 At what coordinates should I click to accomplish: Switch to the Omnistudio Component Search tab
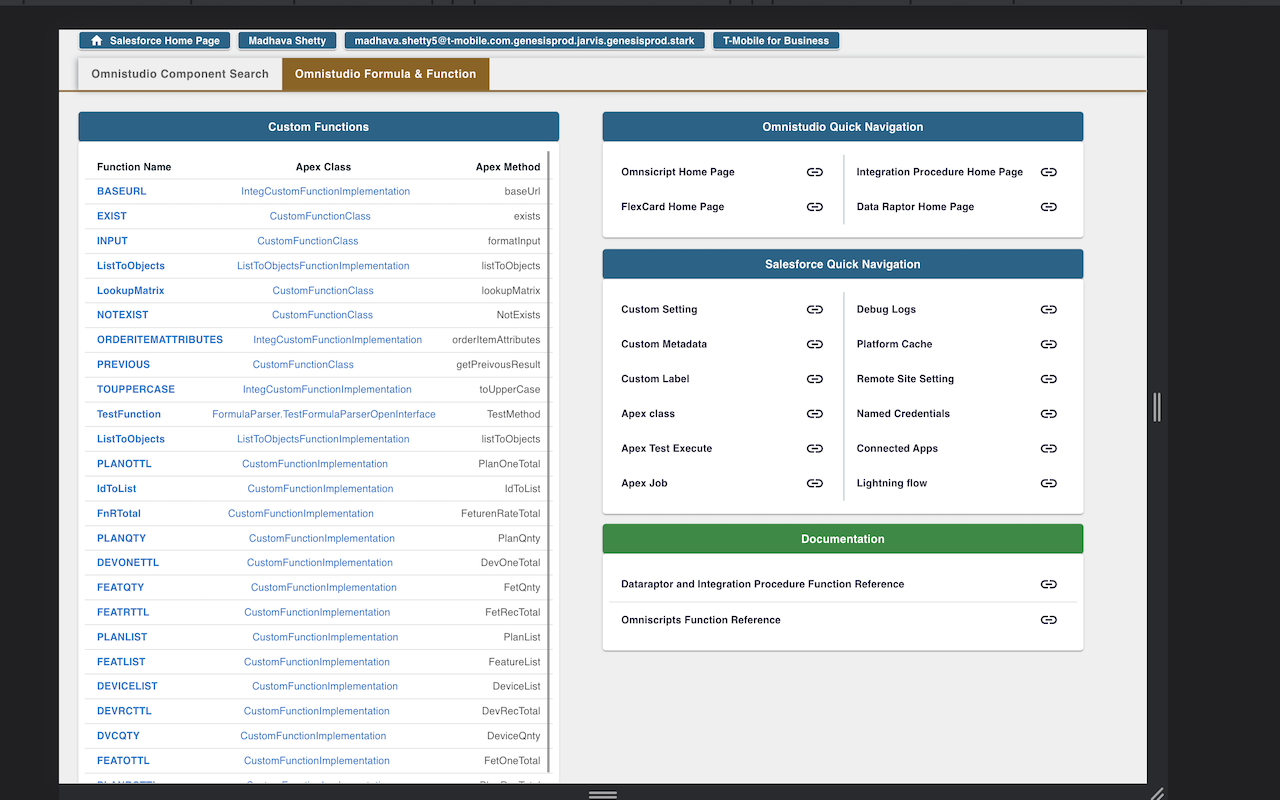[179, 73]
